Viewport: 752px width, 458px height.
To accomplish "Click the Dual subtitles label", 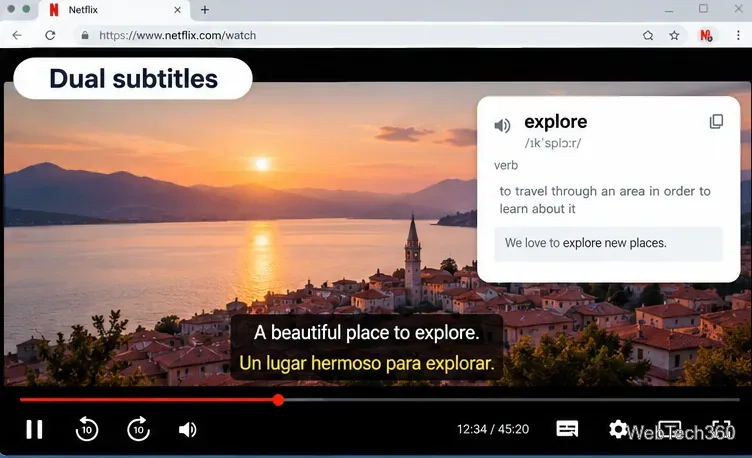I will (133, 79).
